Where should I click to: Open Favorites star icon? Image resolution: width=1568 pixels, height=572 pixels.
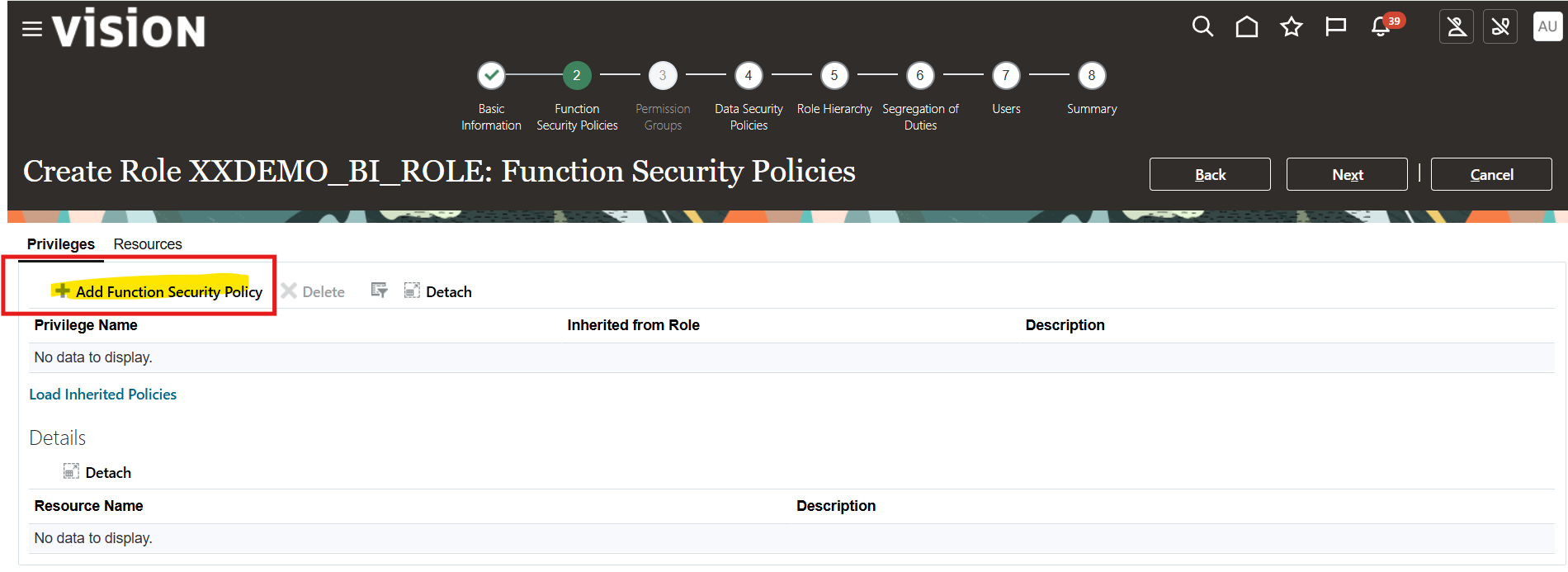[x=1291, y=27]
